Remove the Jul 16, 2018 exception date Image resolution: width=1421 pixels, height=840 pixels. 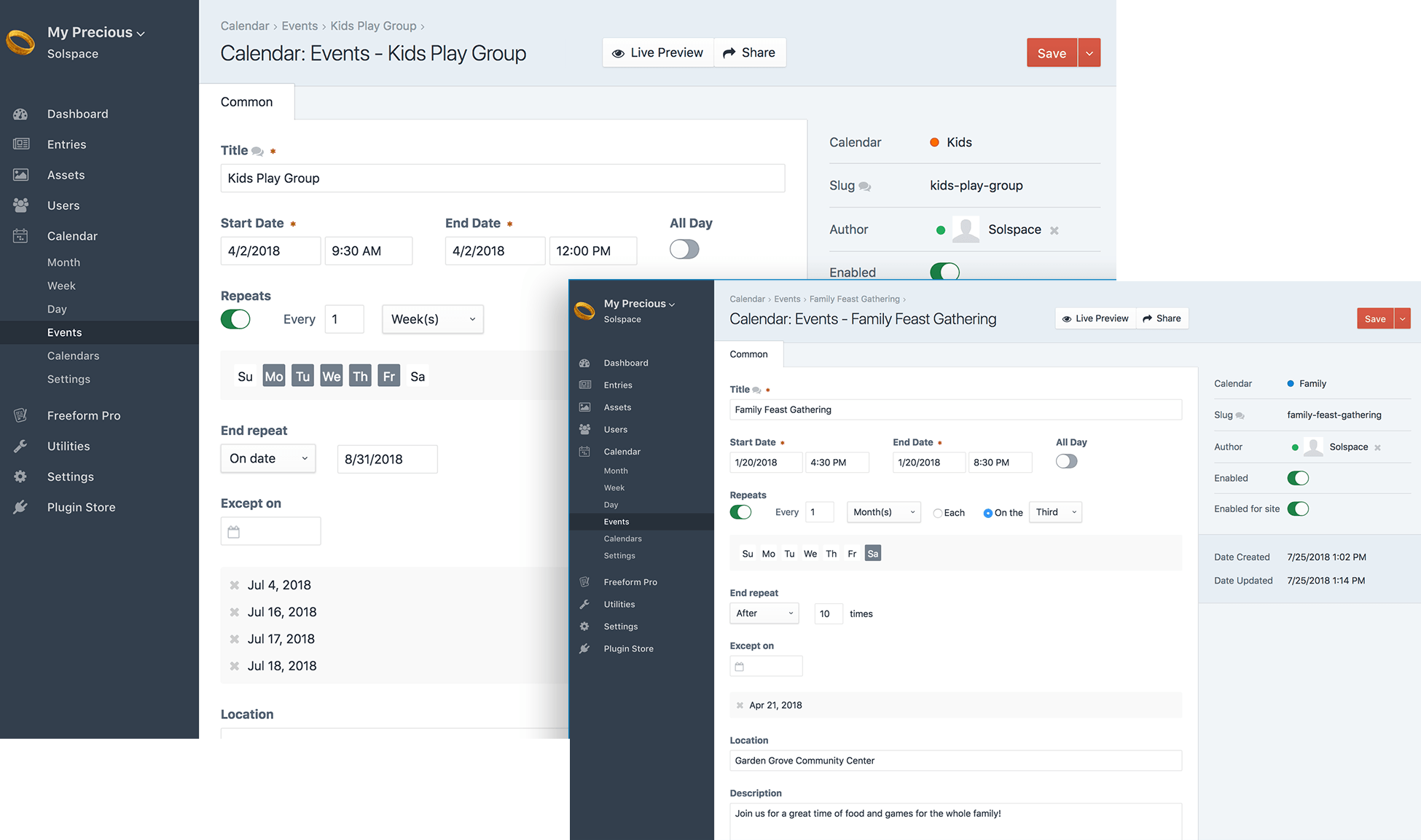[x=235, y=612]
